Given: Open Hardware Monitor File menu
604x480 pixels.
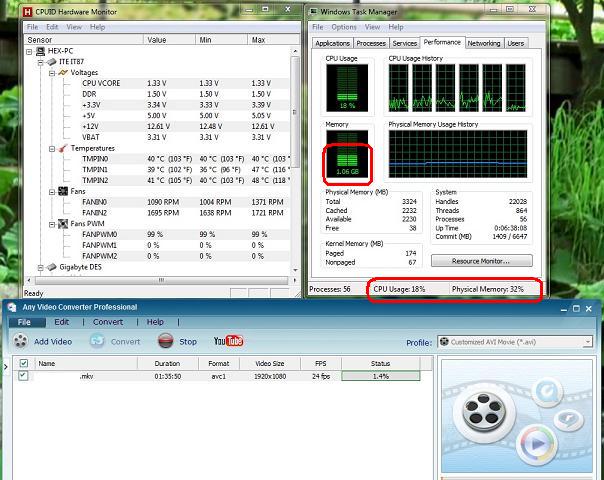Looking at the screenshot, I should point(32,27).
